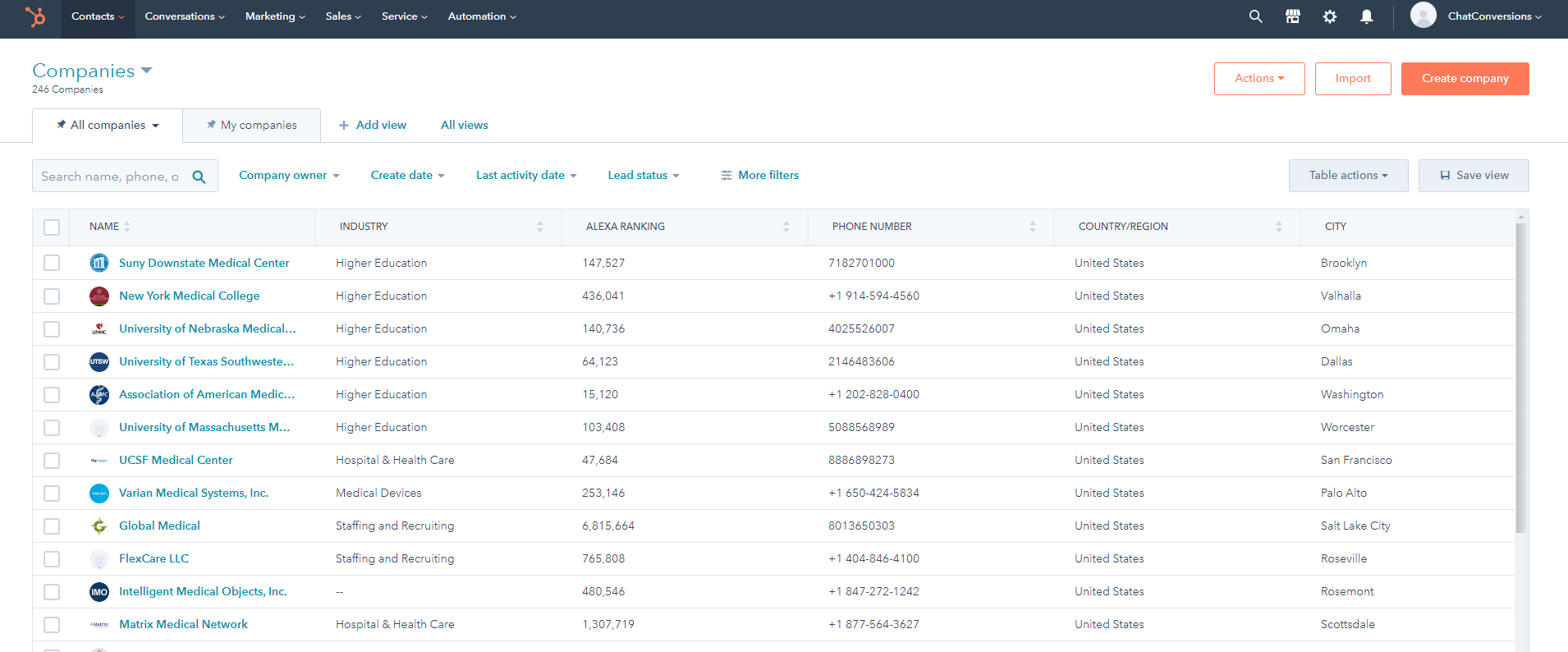Screen dimensions: 1568x652
Task: Open the notifications bell
Action: (1366, 16)
